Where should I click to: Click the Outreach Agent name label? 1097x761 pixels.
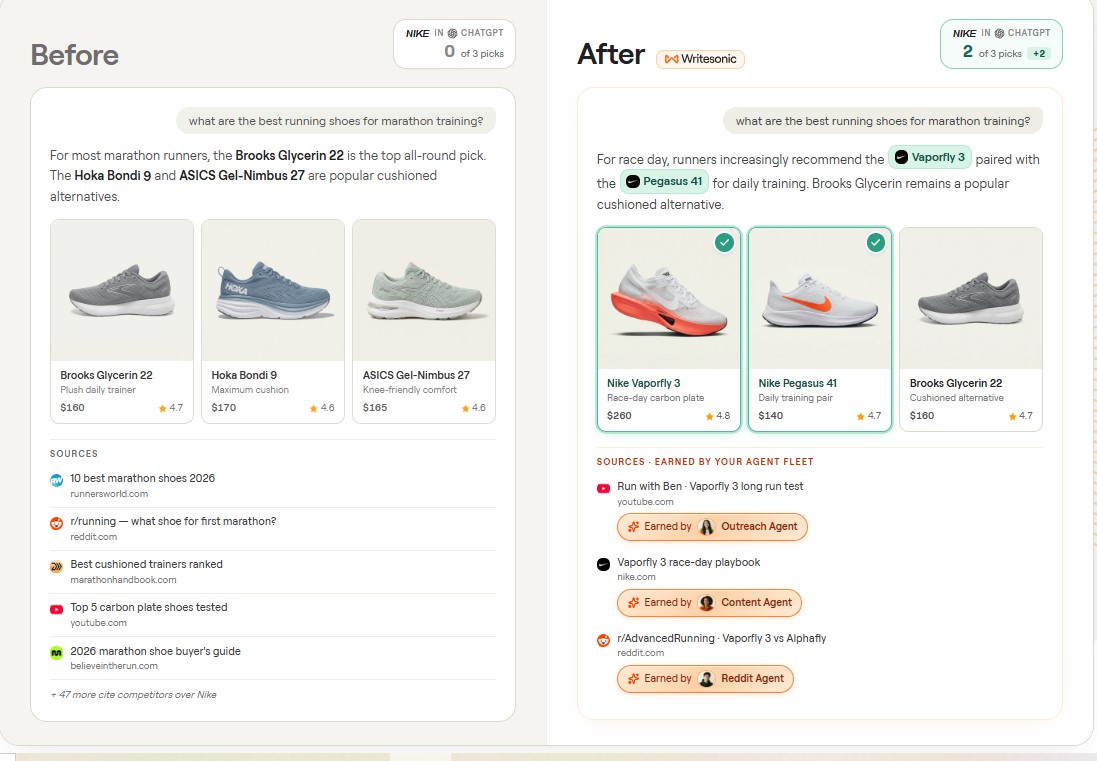click(x=759, y=527)
